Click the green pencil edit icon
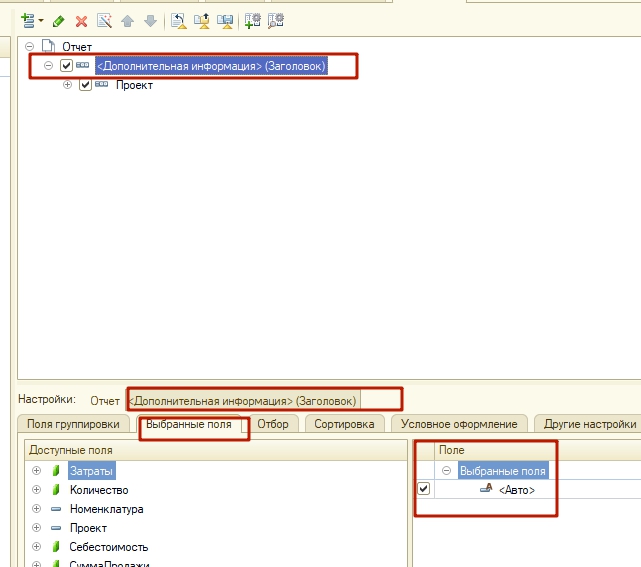This screenshot has width=641, height=567. pyautogui.click(x=58, y=20)
